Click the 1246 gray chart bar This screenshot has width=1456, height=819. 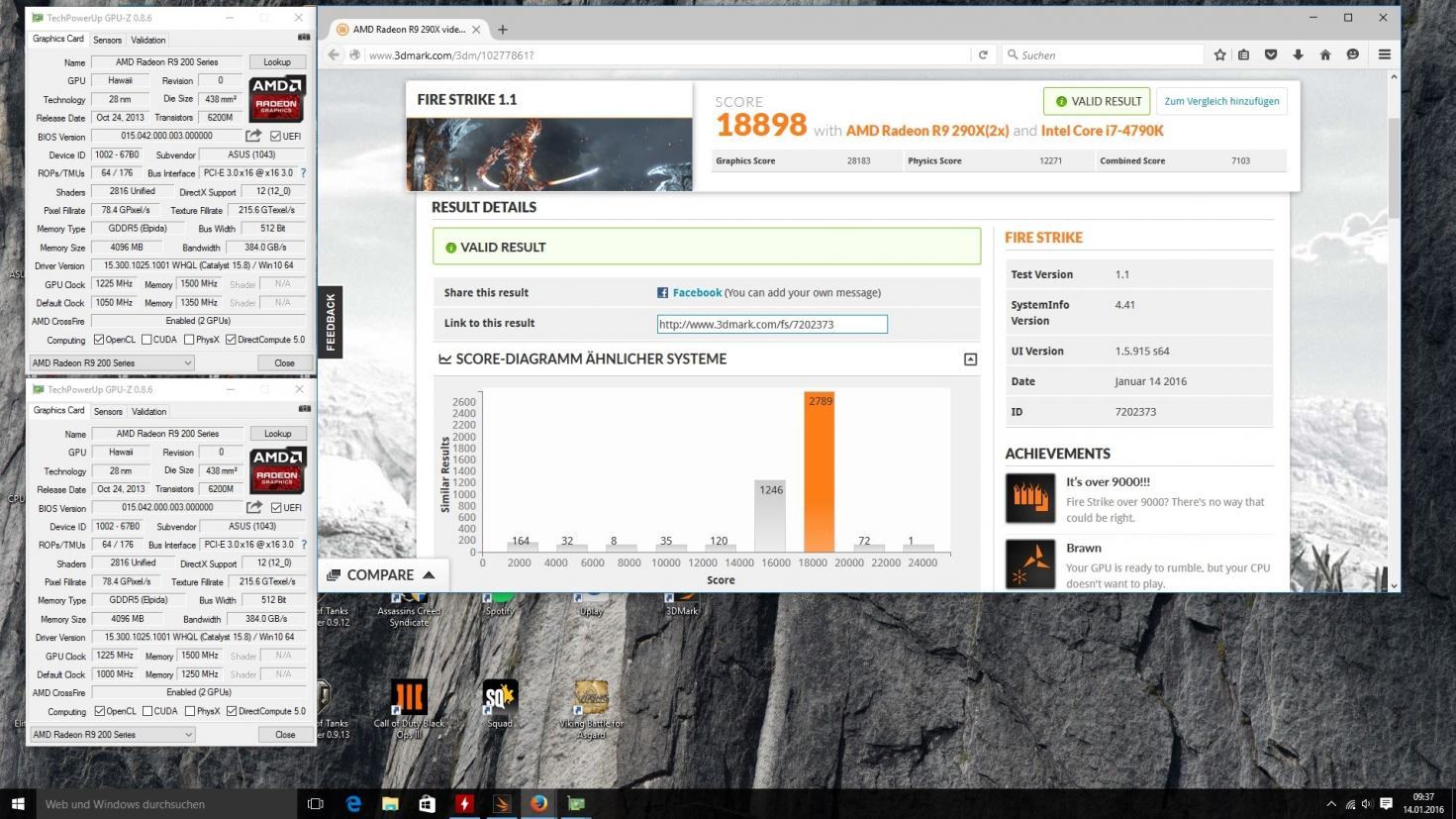pyautogui.click(x=771, y=516)
